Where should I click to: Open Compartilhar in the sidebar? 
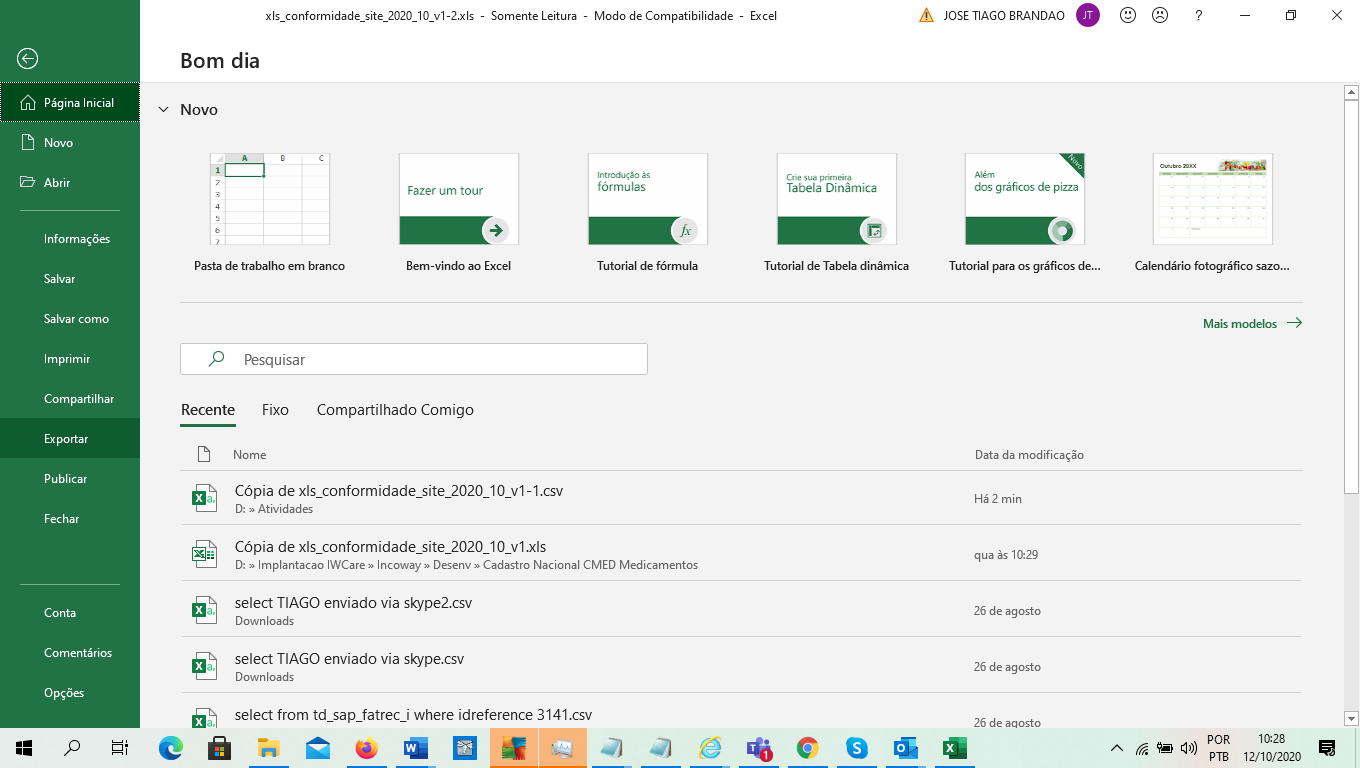point(70,399)
